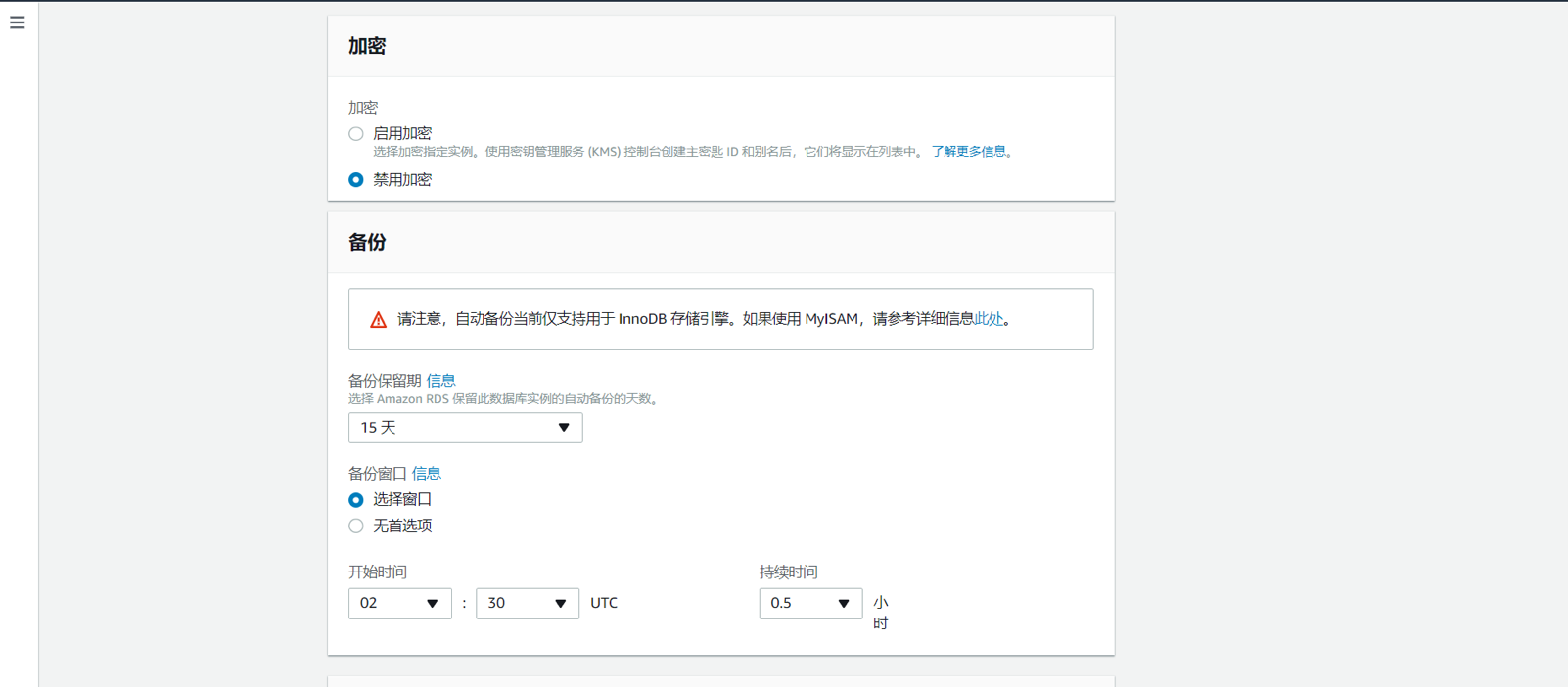1568x687 pixels.
Task: Open the start minute 30 dropdown
Action: (527, 604)
